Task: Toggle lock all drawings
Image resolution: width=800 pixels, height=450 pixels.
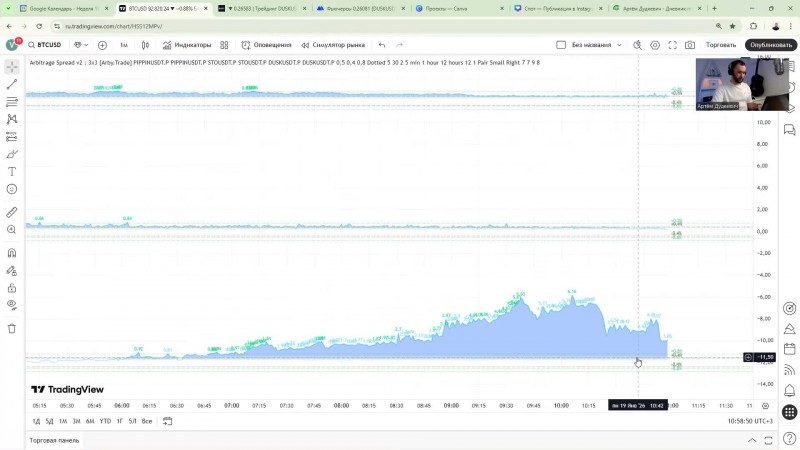Action: pyautogui.click(x=12, y=288)
